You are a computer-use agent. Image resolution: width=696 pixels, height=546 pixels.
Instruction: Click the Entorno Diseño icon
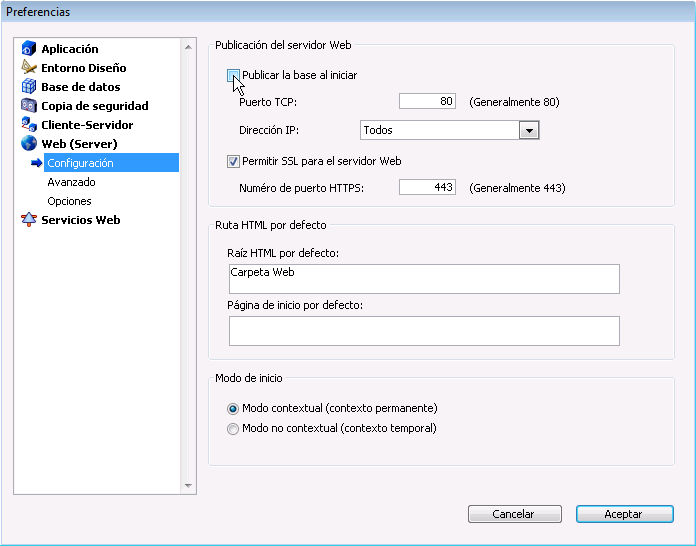pos(29,68)
